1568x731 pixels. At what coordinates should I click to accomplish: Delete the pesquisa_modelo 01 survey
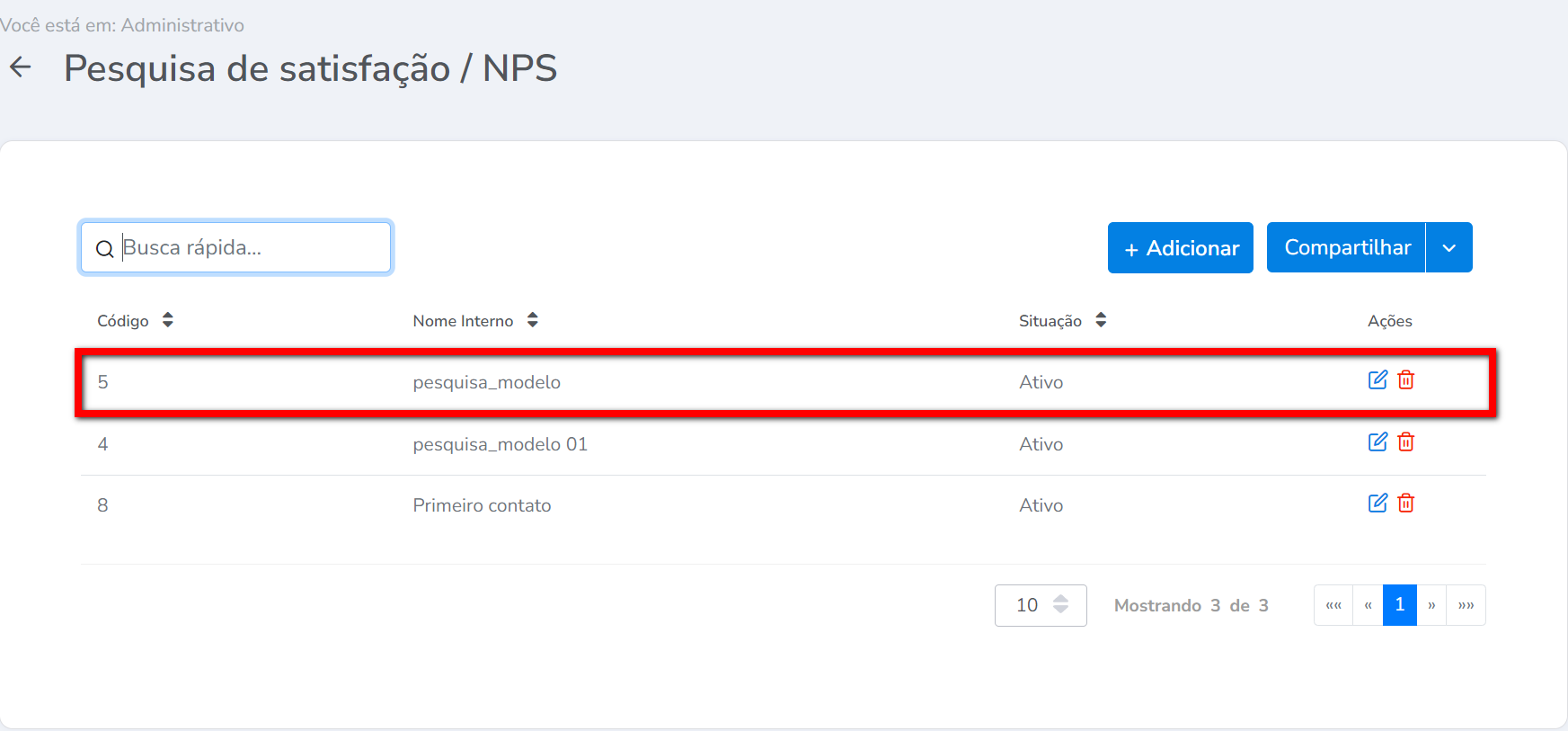pos(1406,442)
